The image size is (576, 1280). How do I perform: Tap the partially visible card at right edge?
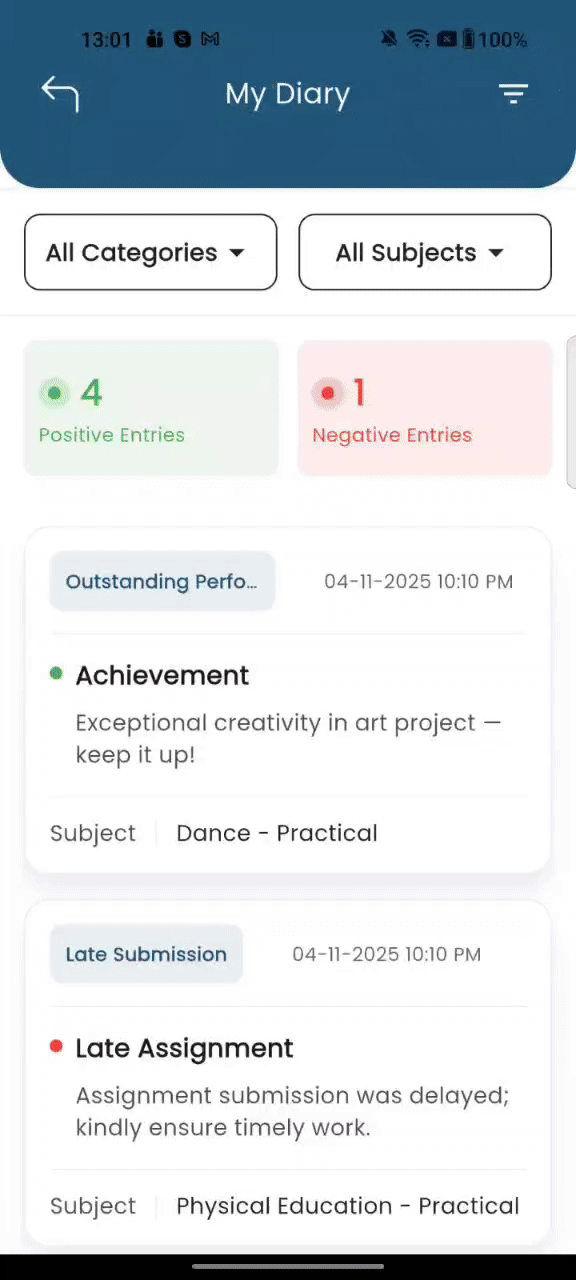(x=571, y=407)
